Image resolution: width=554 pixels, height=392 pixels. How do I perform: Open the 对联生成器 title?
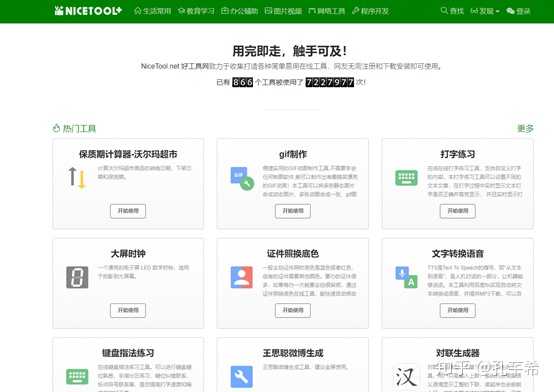coord(458,353)
